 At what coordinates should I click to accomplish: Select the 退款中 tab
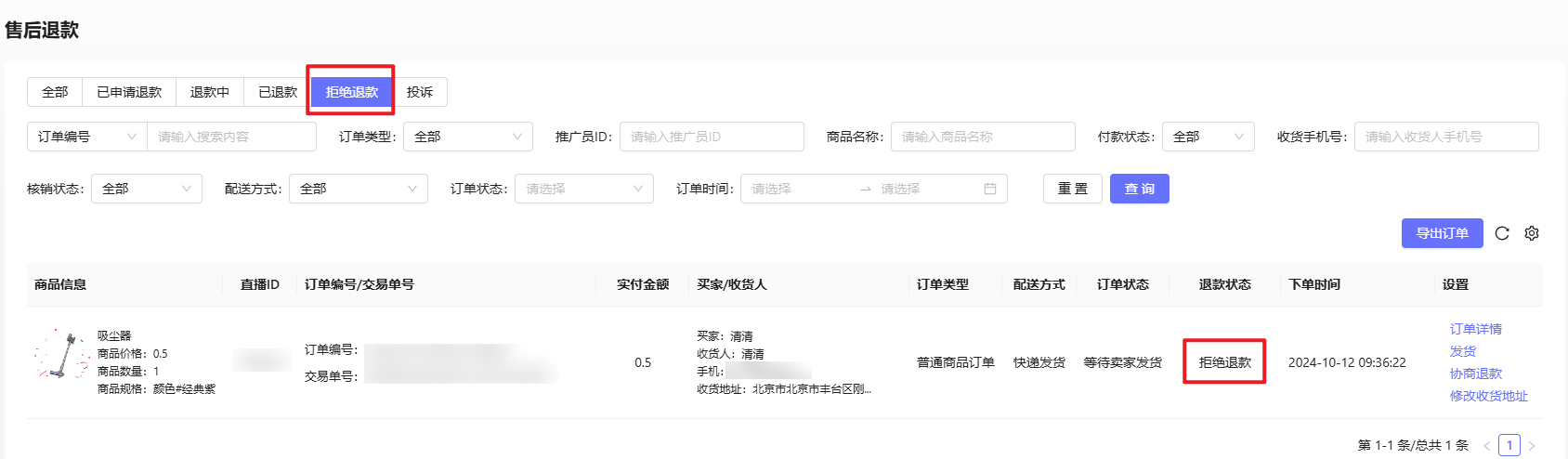click(210, 92)
